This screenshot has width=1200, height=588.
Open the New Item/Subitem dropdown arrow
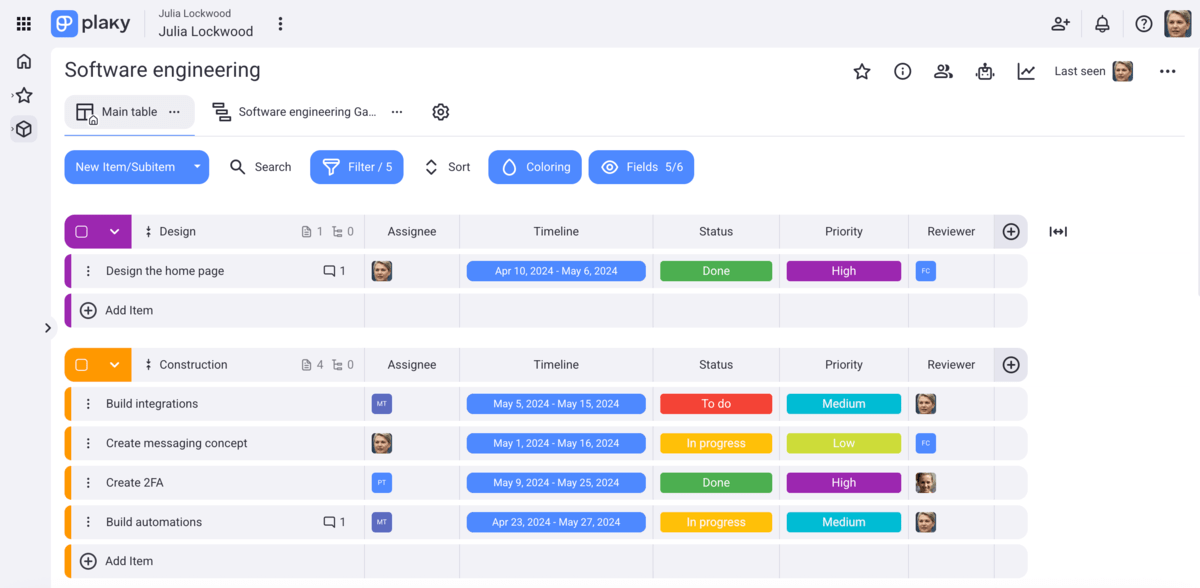[x=197, y=167]
